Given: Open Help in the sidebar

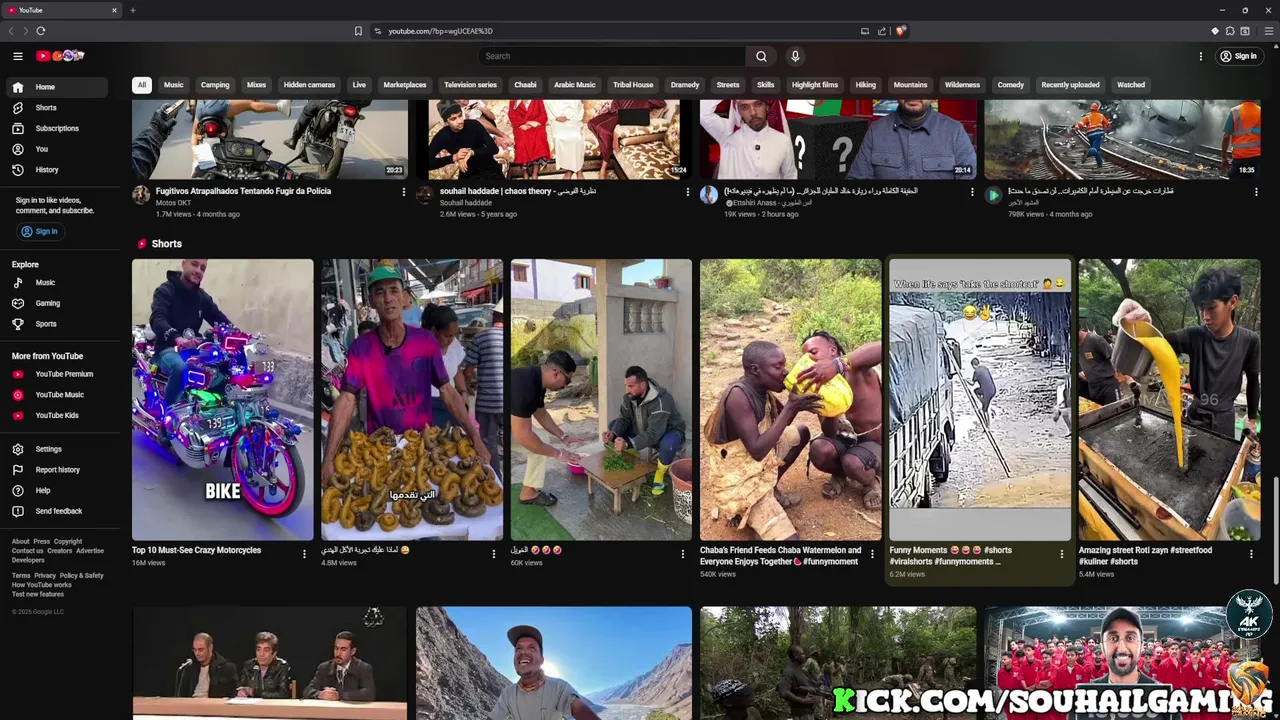Looking at the screenshot, I should 56,491.
